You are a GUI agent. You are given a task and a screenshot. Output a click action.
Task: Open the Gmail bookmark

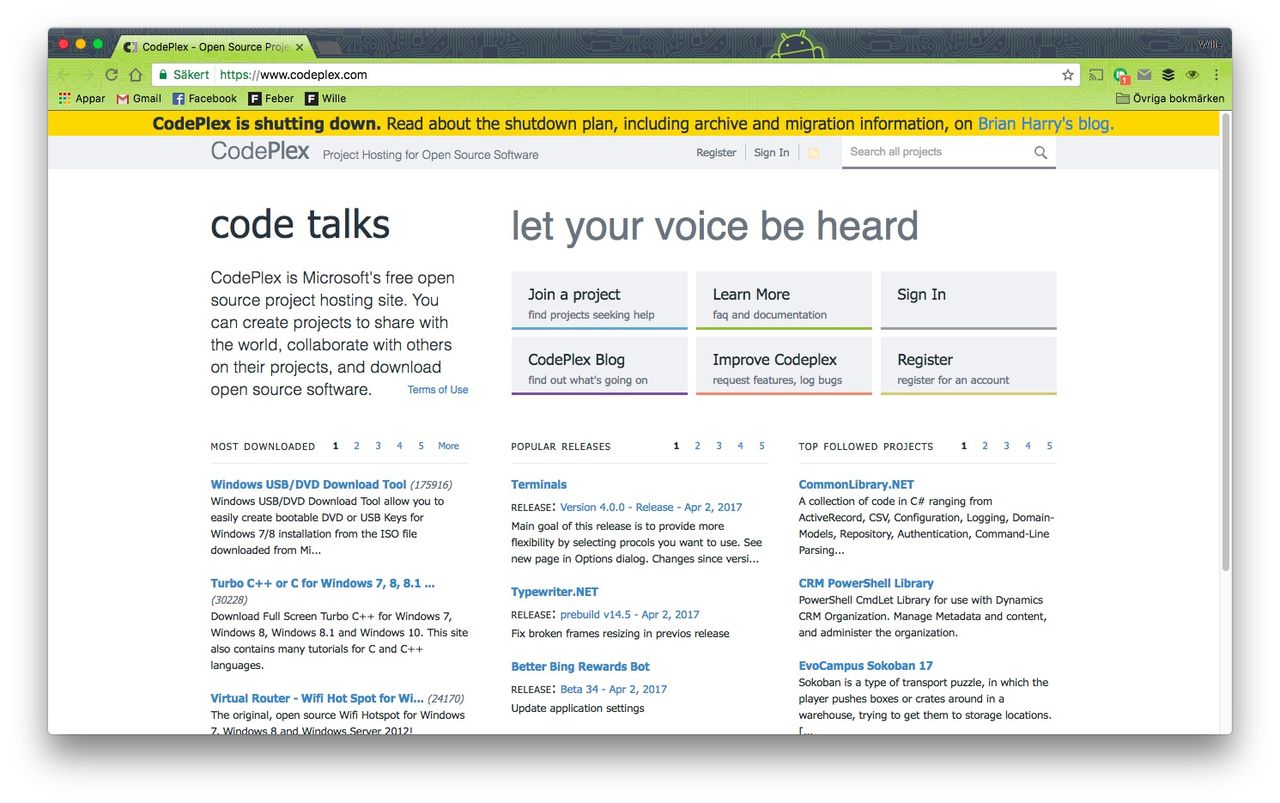(139, 98)
